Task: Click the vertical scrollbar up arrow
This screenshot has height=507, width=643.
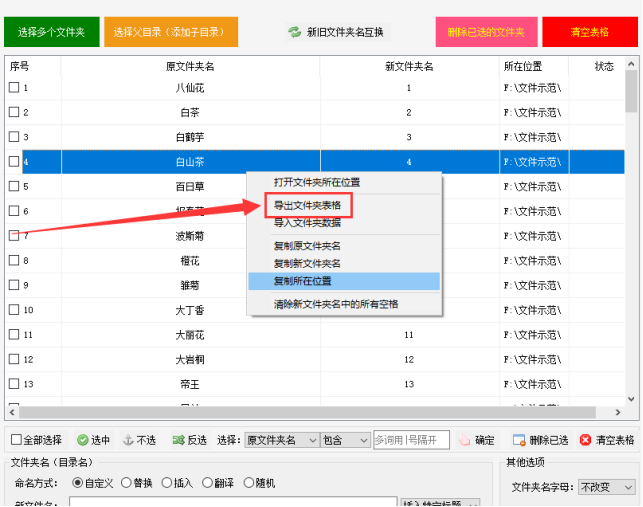Action: tap(631, 64)
